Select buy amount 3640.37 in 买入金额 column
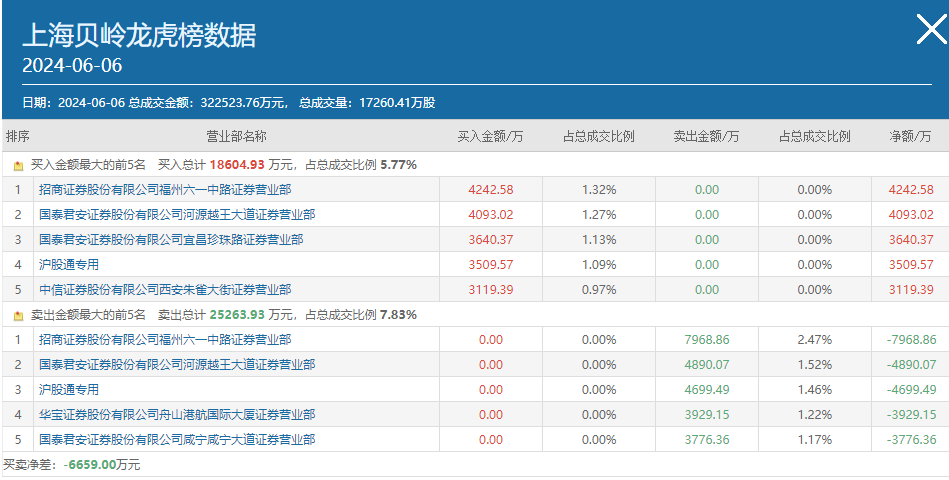 coord(490,240)
